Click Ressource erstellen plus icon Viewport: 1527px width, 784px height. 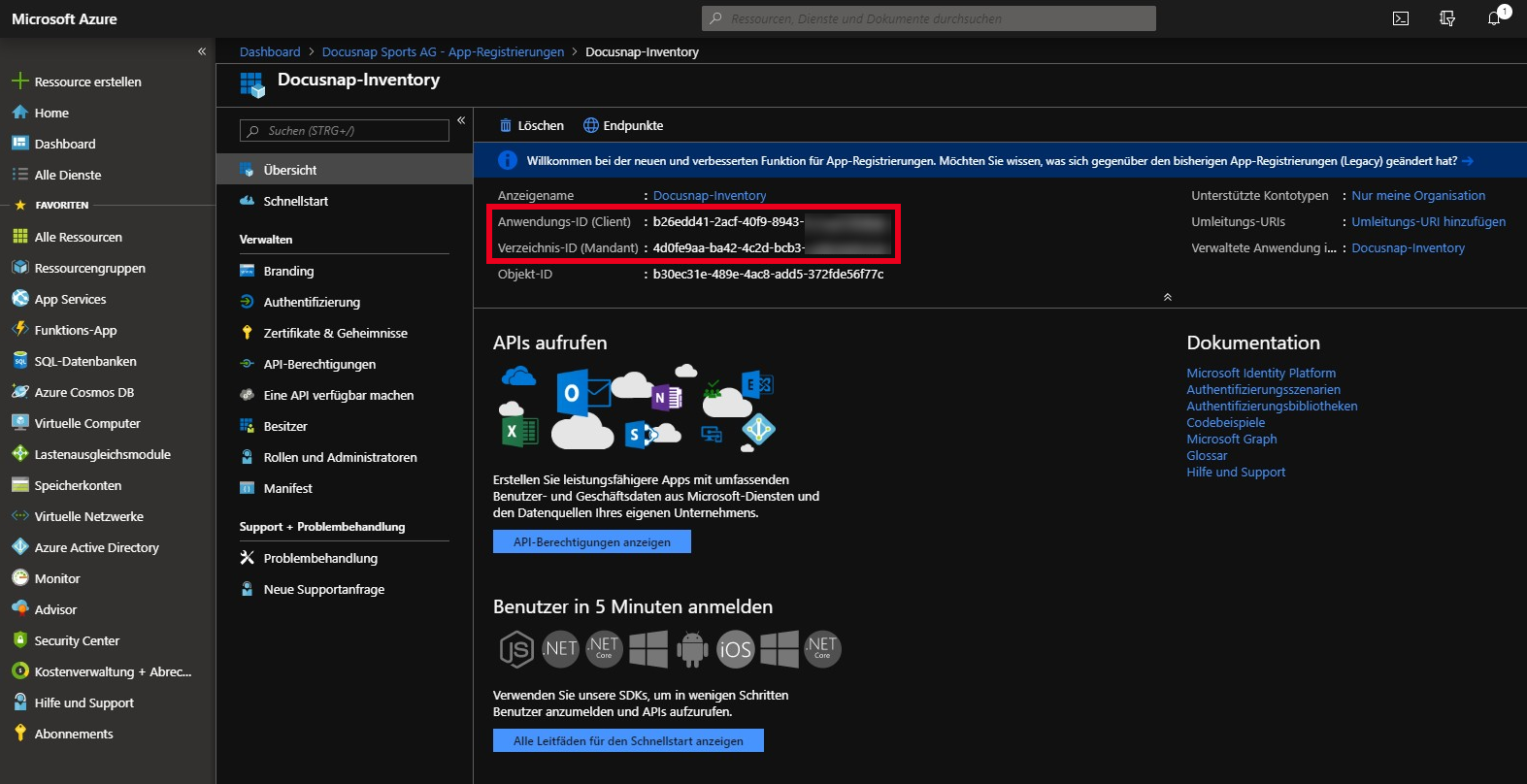point(19,82)
